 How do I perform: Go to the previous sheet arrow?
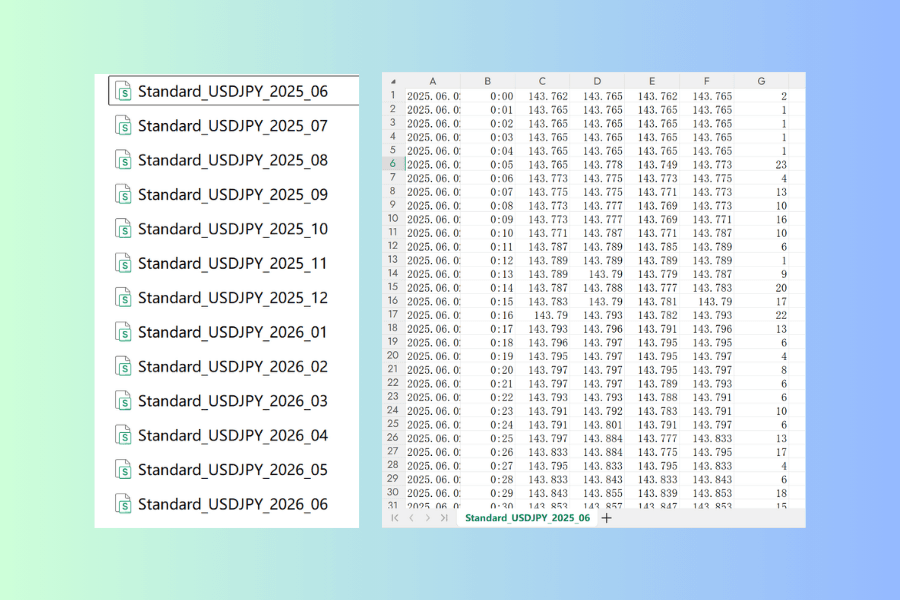pos(412,518)
